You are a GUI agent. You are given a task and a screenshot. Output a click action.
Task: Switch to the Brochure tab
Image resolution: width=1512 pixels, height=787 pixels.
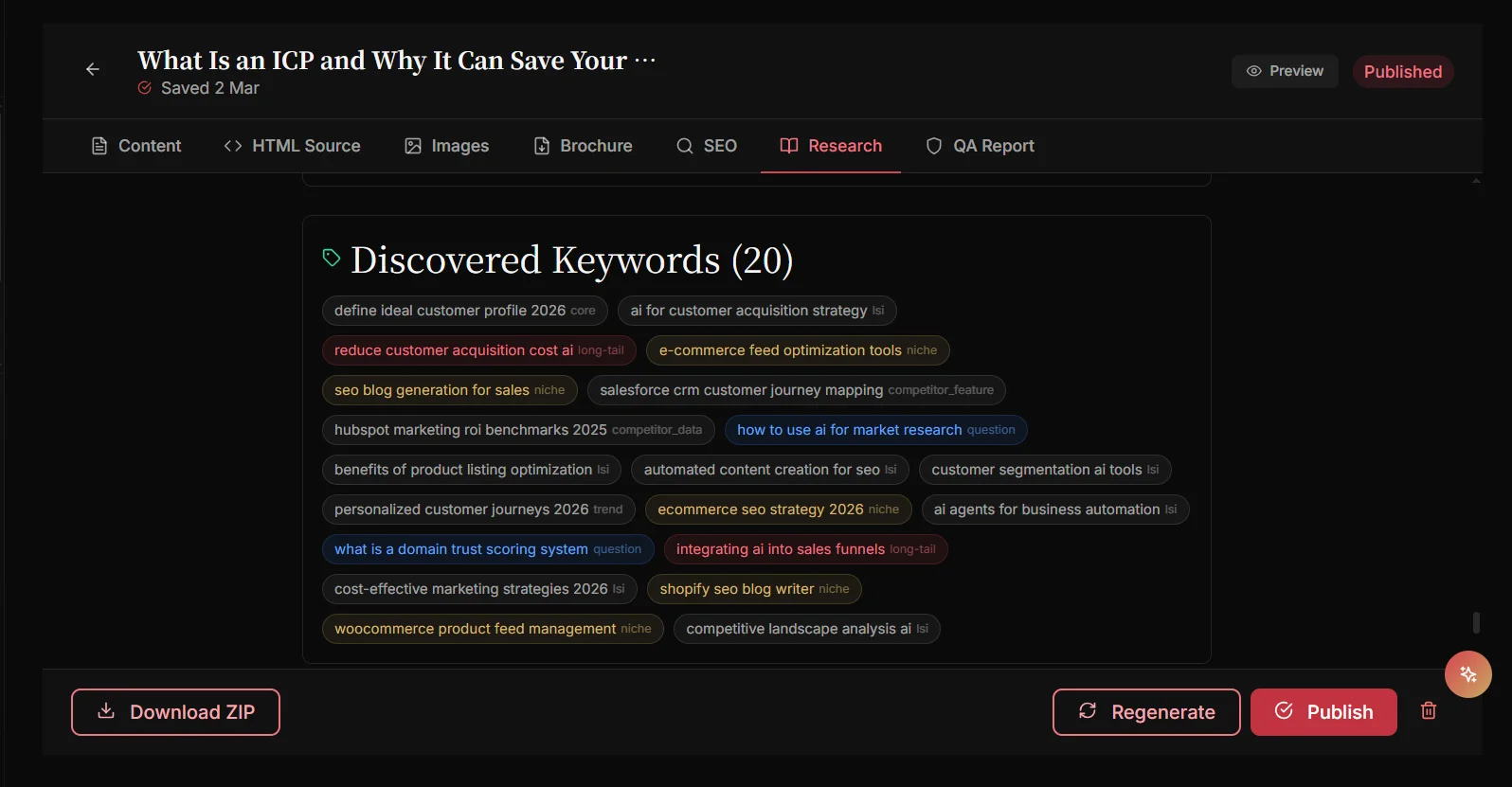coord(584,146)
